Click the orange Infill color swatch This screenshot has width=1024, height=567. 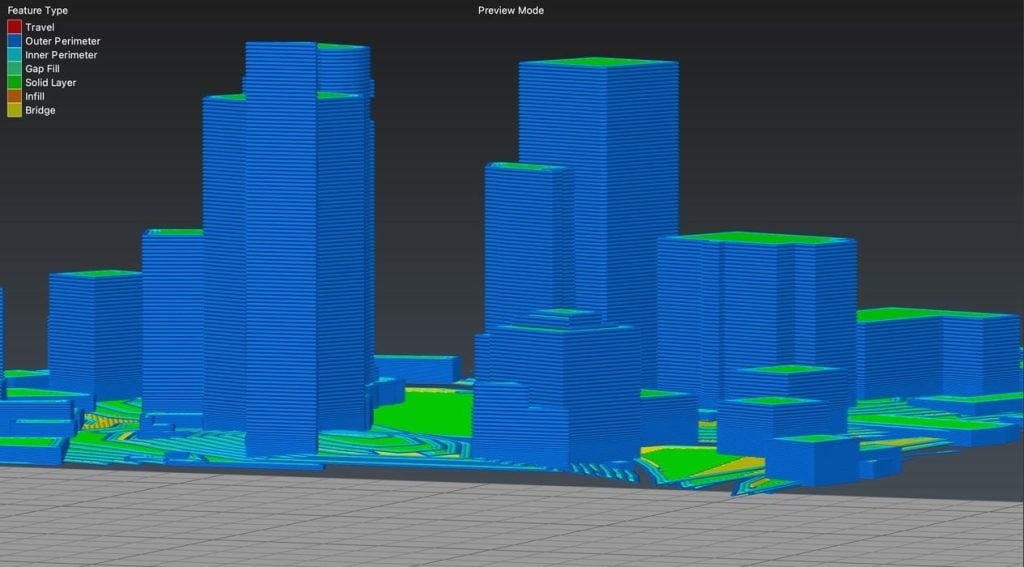[x=14, y=97]
